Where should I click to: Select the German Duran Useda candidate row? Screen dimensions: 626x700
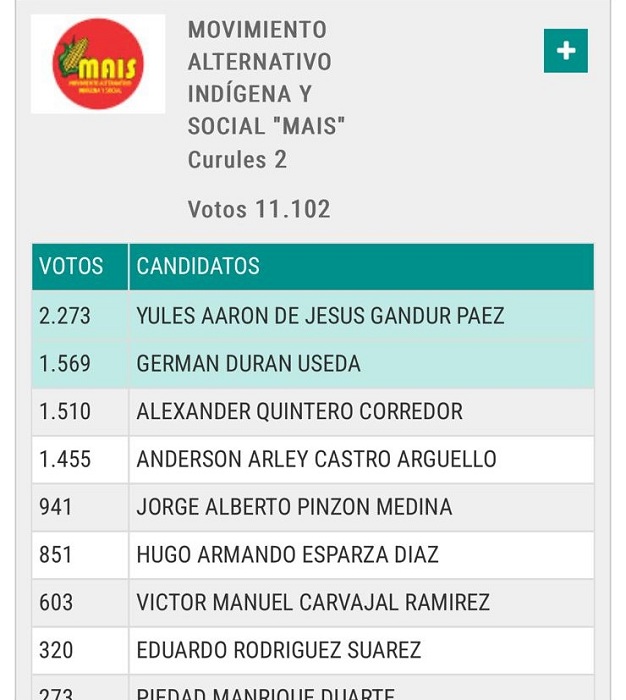313,364
